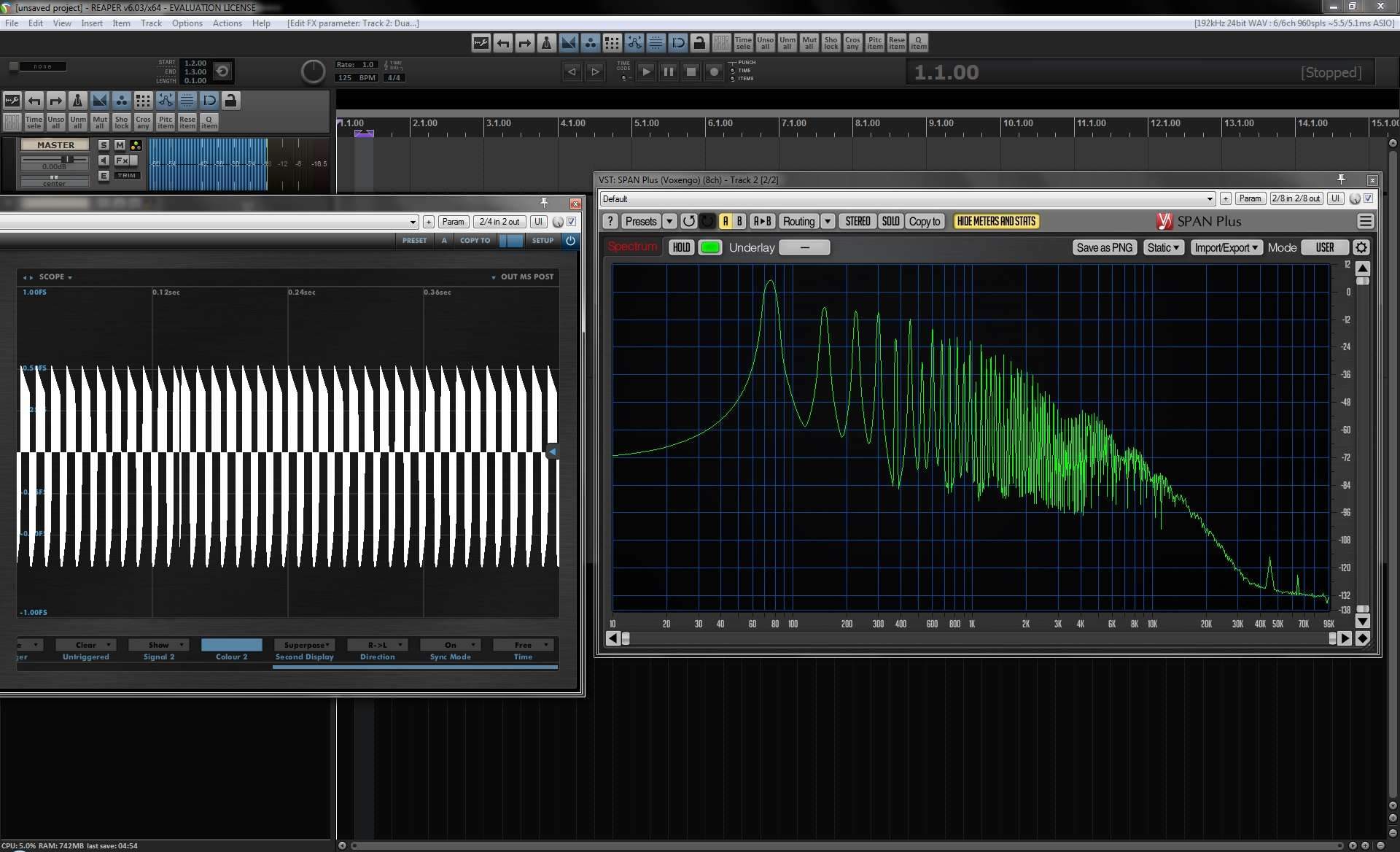The image size is (1400, 852).
Task: Open the Options menu
Action: click(187, 23)
